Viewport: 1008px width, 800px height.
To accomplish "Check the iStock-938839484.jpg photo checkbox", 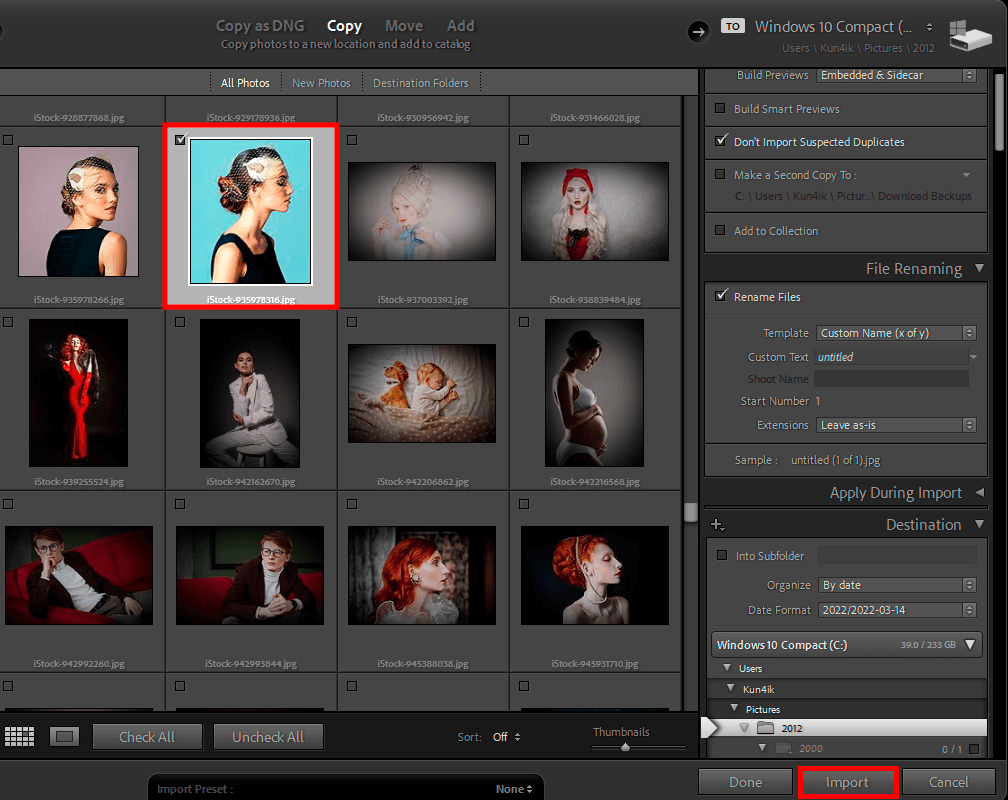I will tap(524, 140).
